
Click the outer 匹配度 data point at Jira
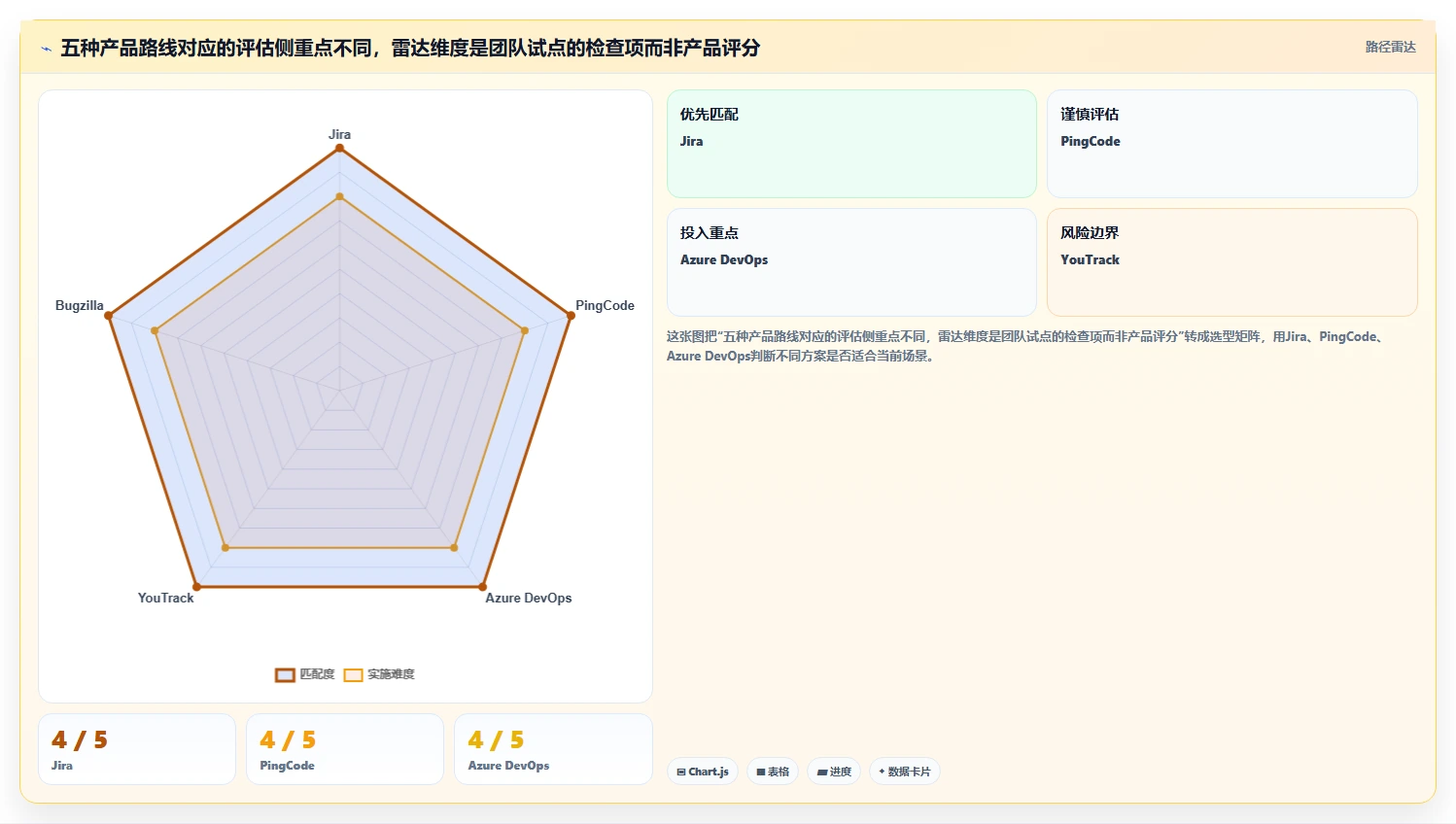pyautogui.click(x=339, y=148)
